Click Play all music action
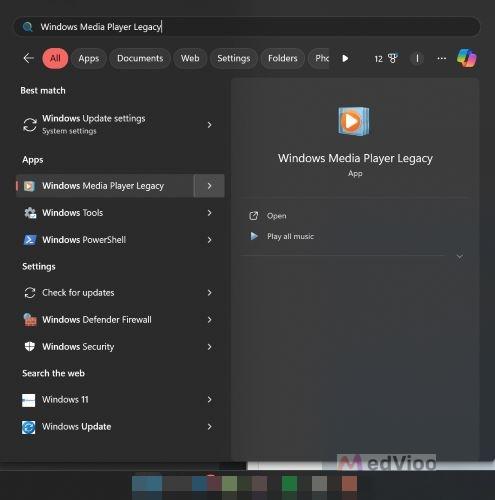The width and height of the screenshot is (495, 500). pos(290,237)
